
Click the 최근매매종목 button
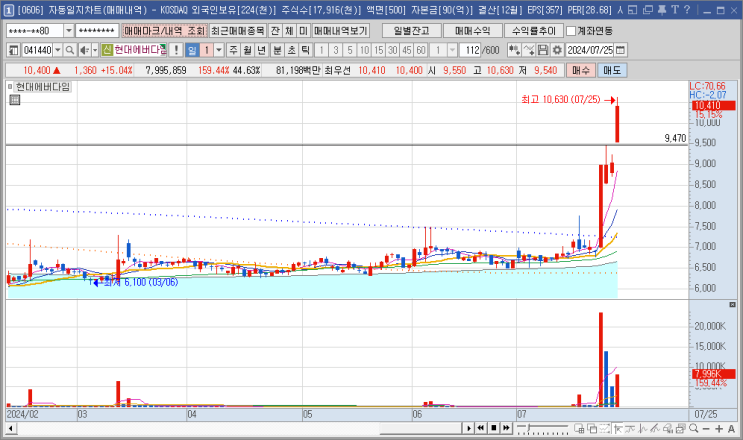pos(238,31)
